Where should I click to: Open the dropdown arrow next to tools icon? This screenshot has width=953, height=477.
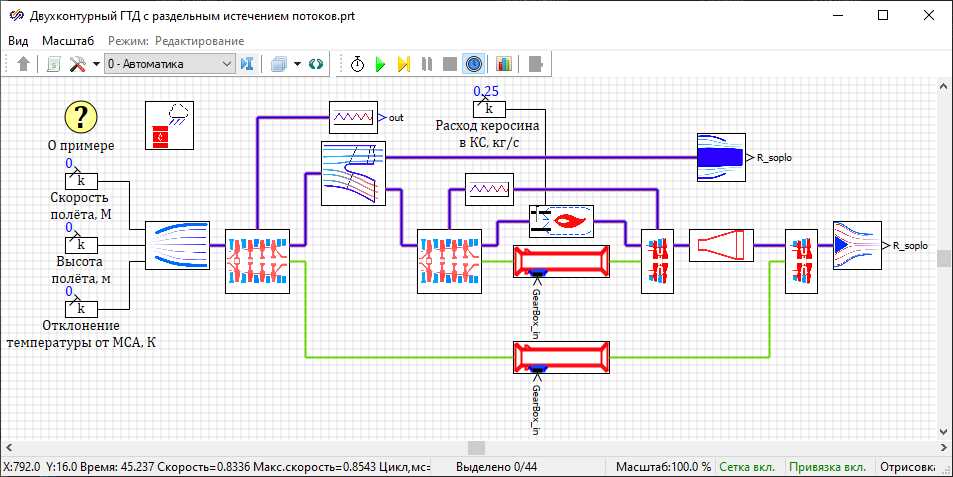pos(96,64)
